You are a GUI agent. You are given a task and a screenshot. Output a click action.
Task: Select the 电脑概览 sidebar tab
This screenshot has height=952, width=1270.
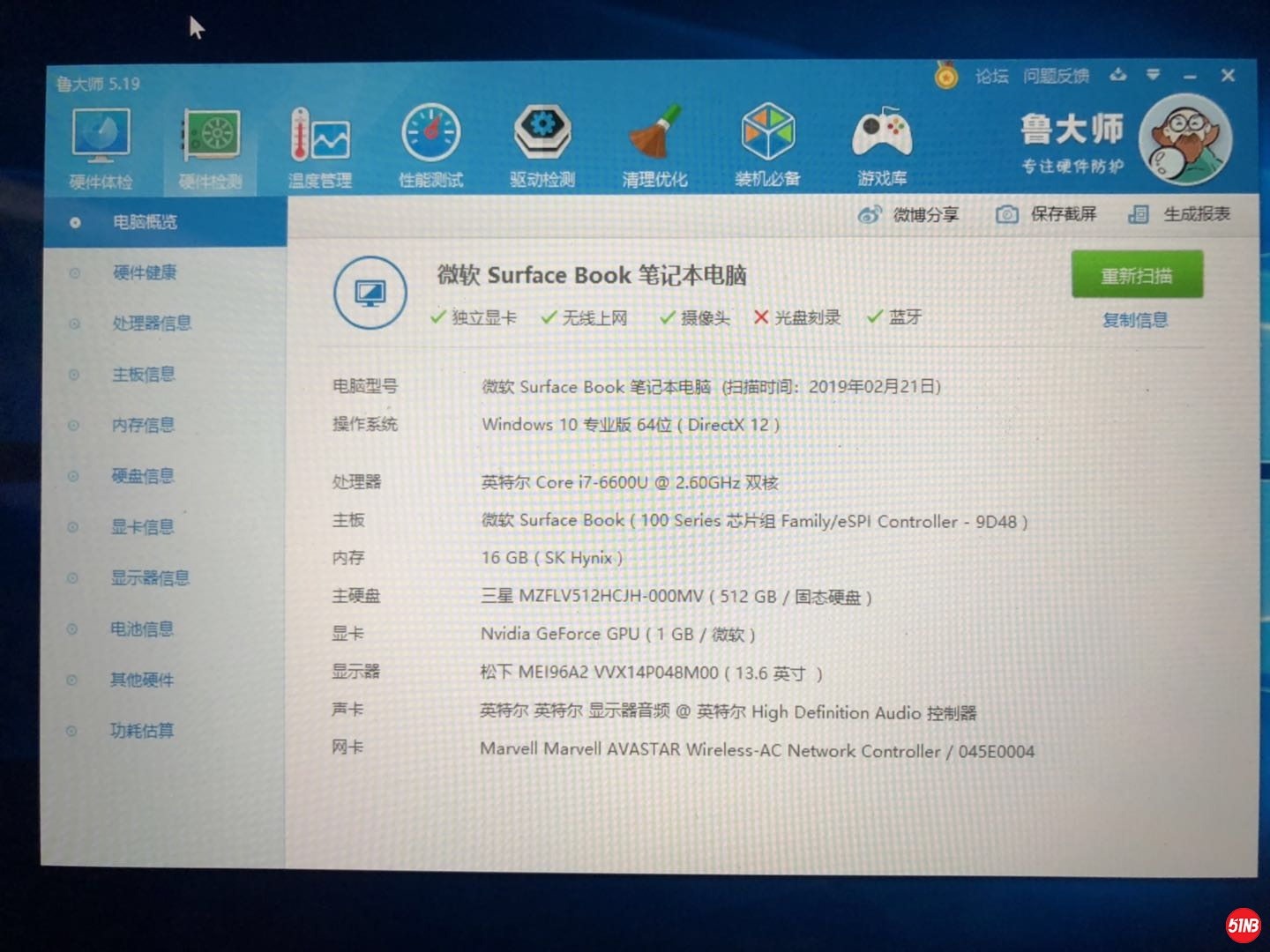(x=165, y=222)
